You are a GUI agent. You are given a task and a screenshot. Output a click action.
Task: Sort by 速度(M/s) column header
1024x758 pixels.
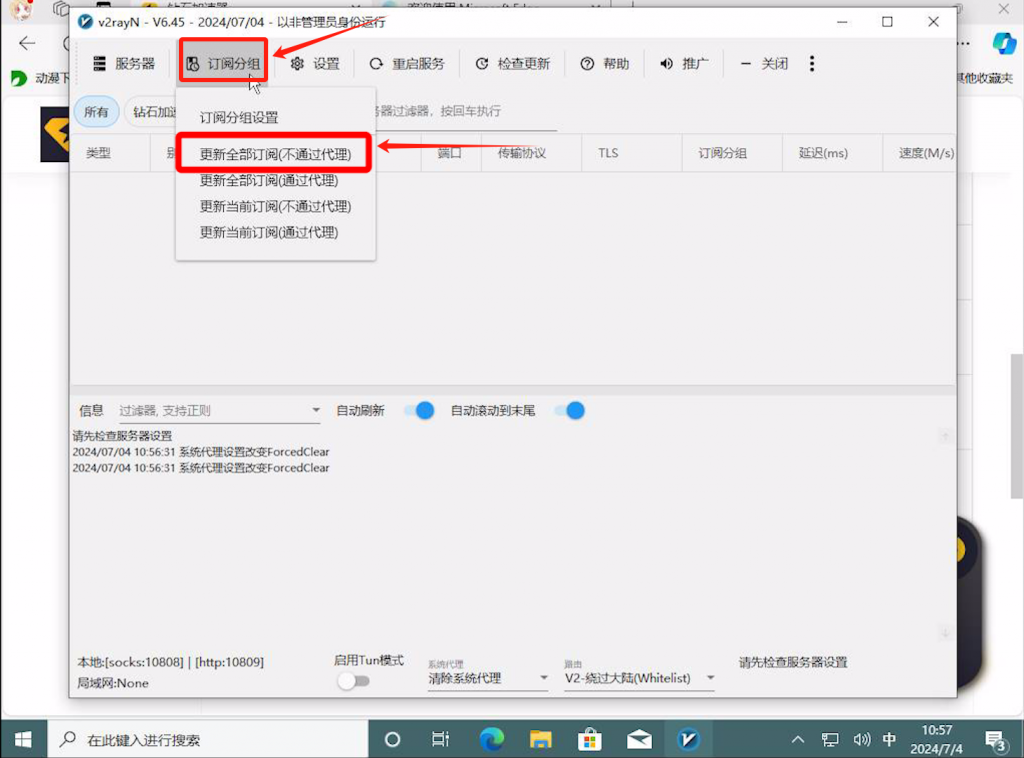coord(925,153)
